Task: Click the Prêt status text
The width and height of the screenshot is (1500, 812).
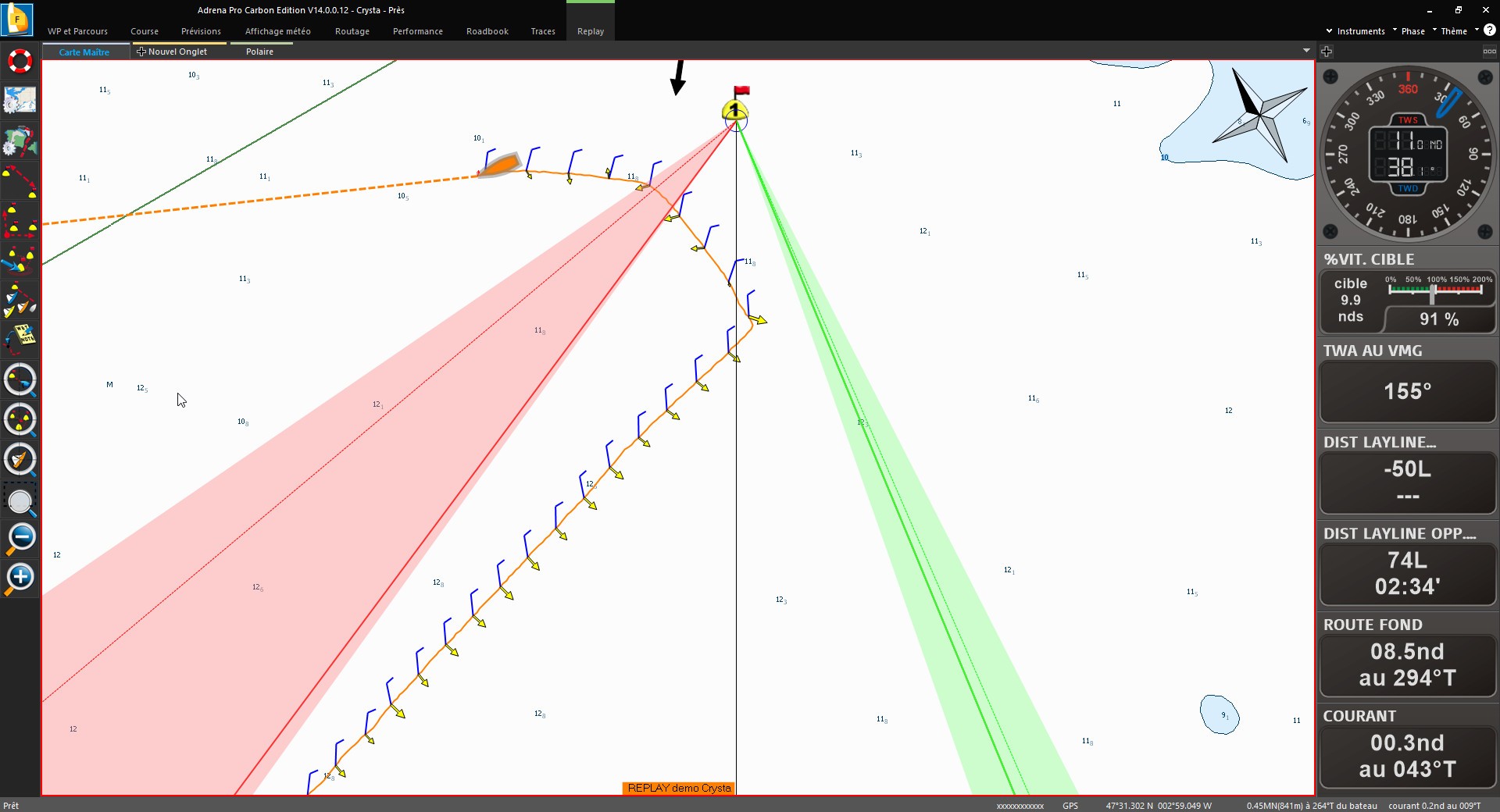Action: 11,806
